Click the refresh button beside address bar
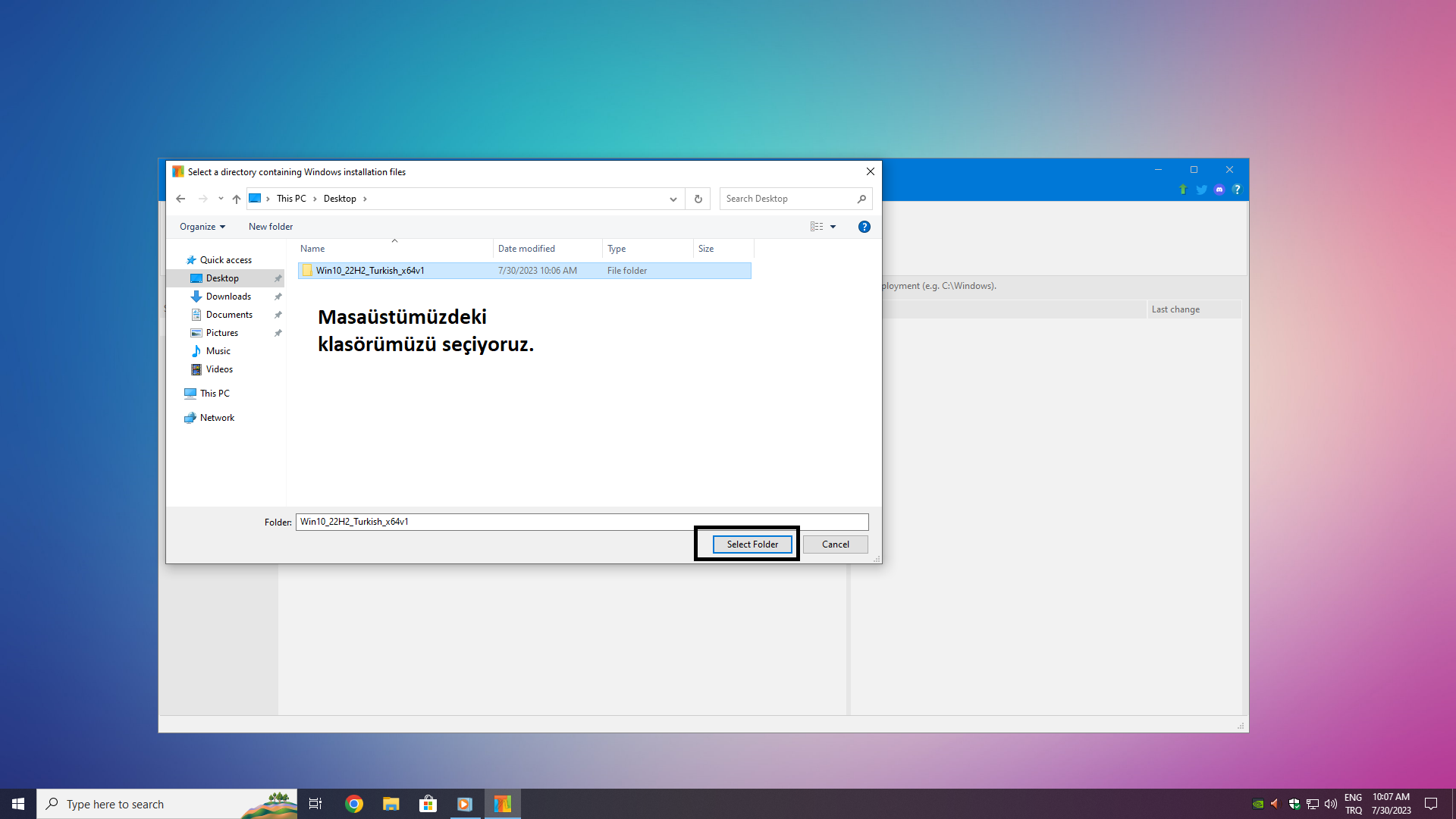Screen dimensions: 1456x819 (698, 199)
